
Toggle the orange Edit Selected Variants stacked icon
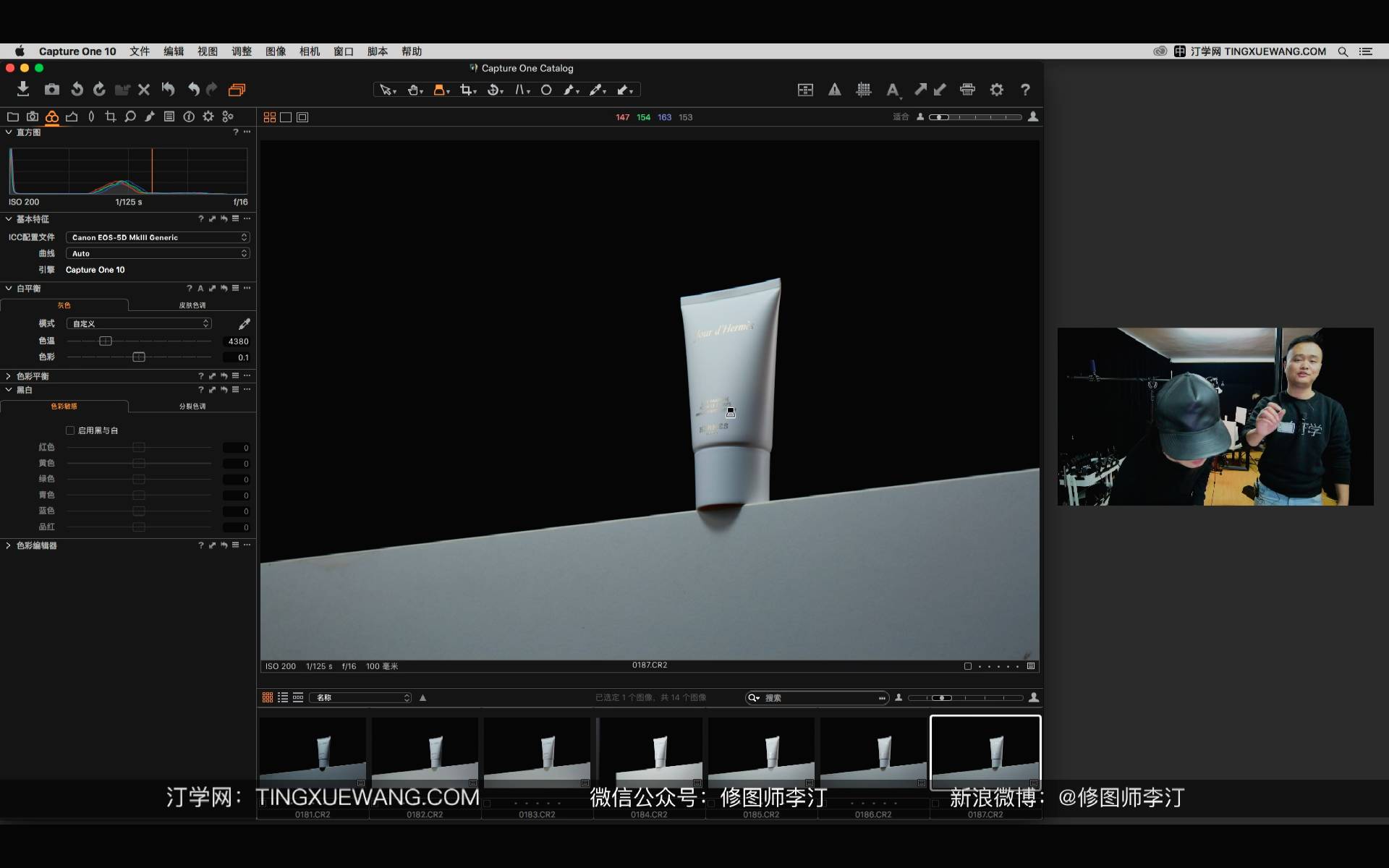(237, 89)
